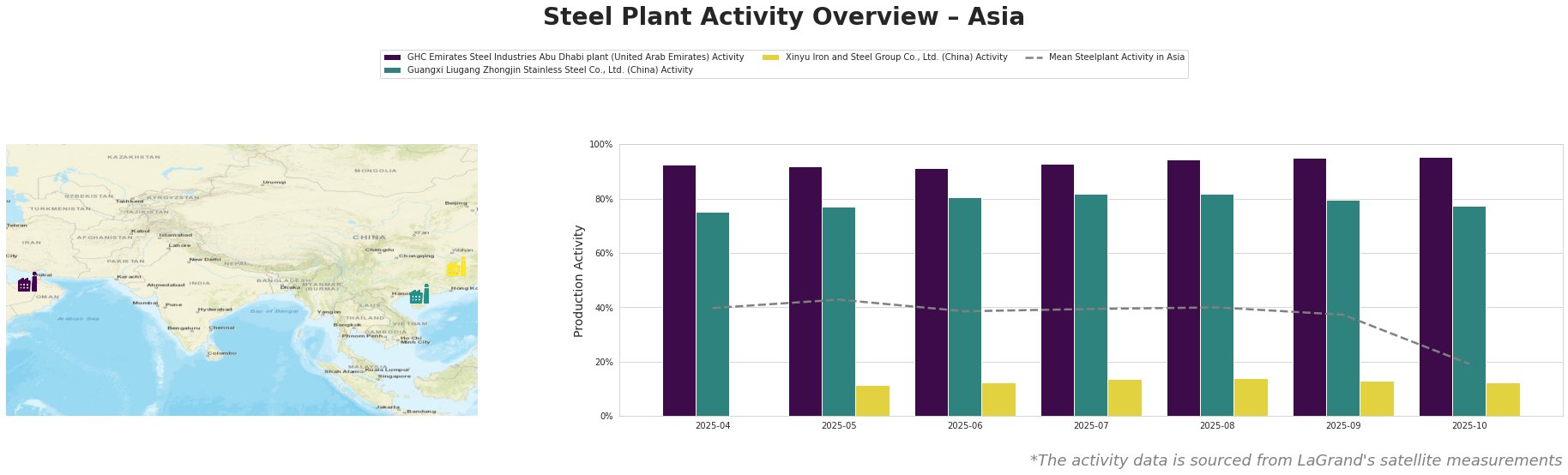
Task: Click the yellow bar for 2025-05
Action: click(872, 400)
